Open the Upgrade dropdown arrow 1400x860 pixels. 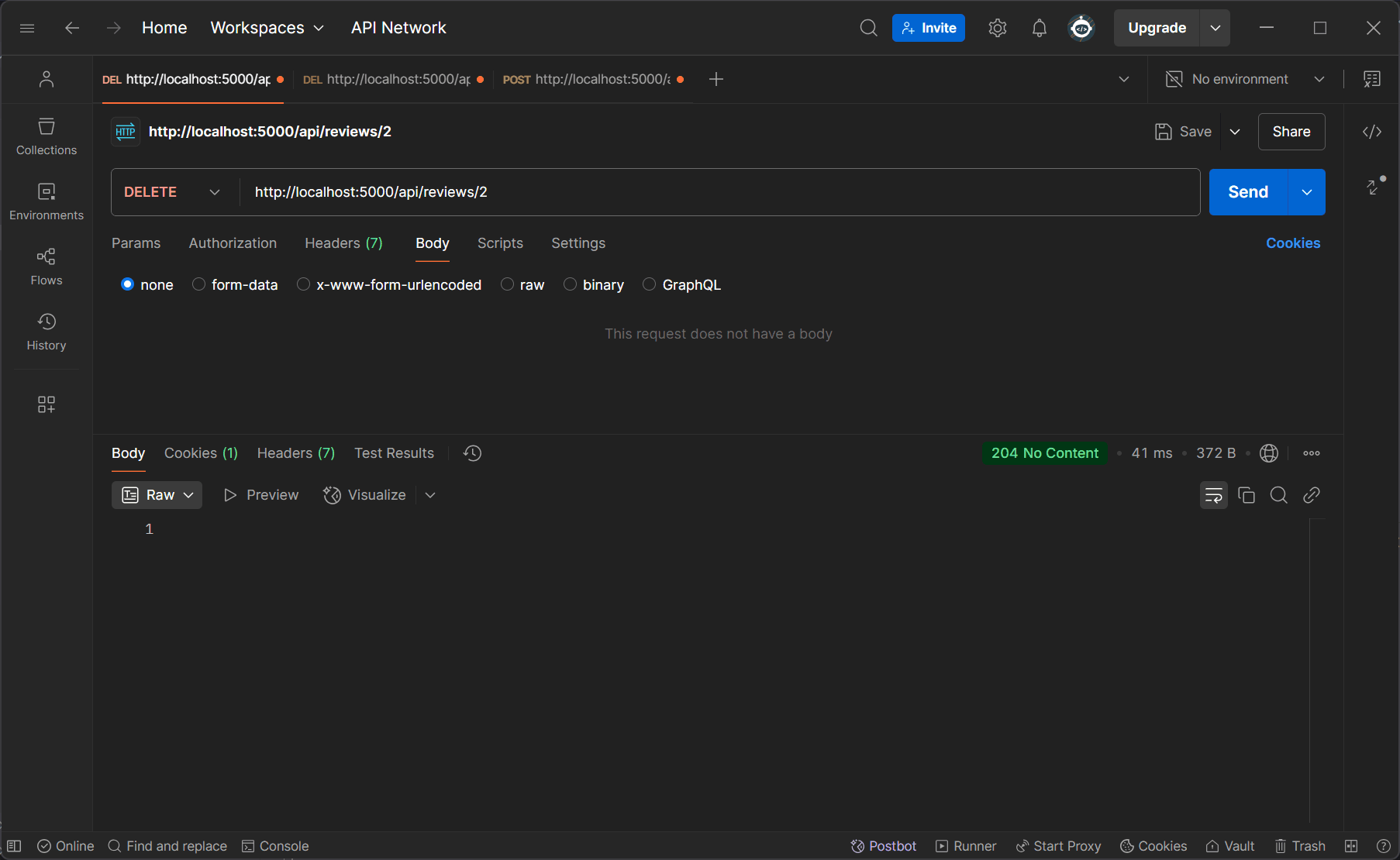1215,28
